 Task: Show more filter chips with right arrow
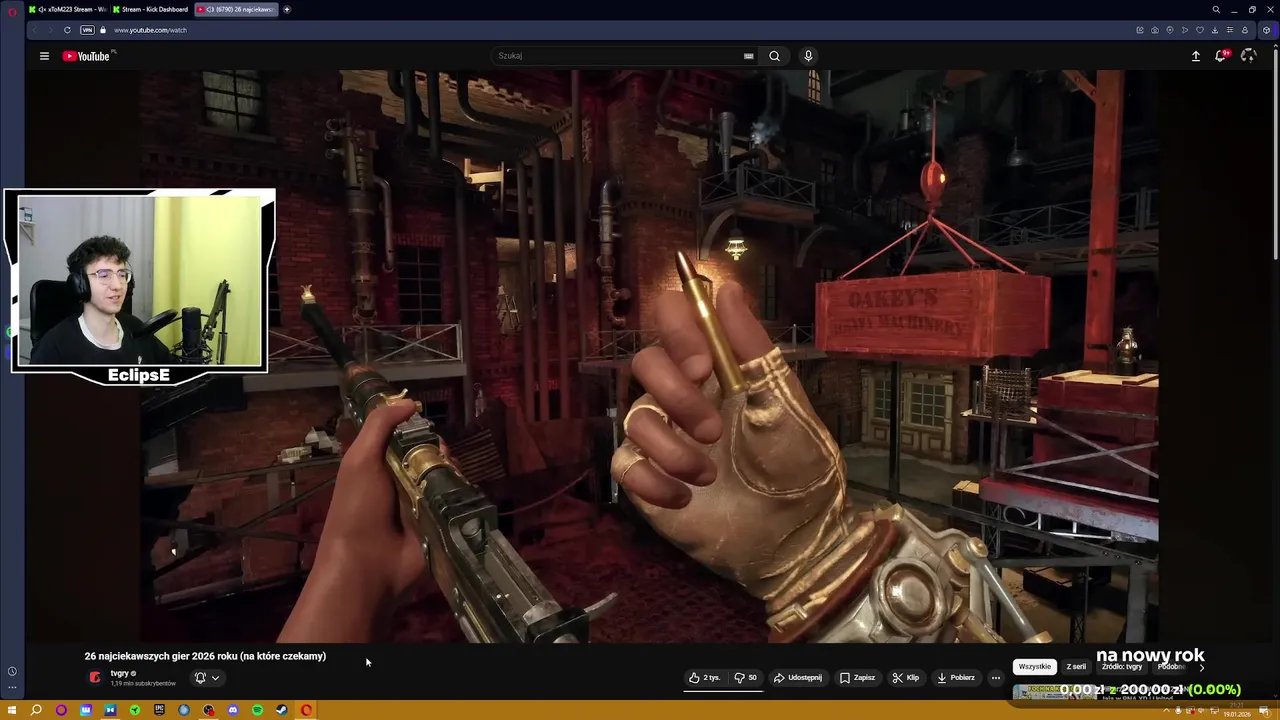pyautogui.click(x=1201, y=667)
